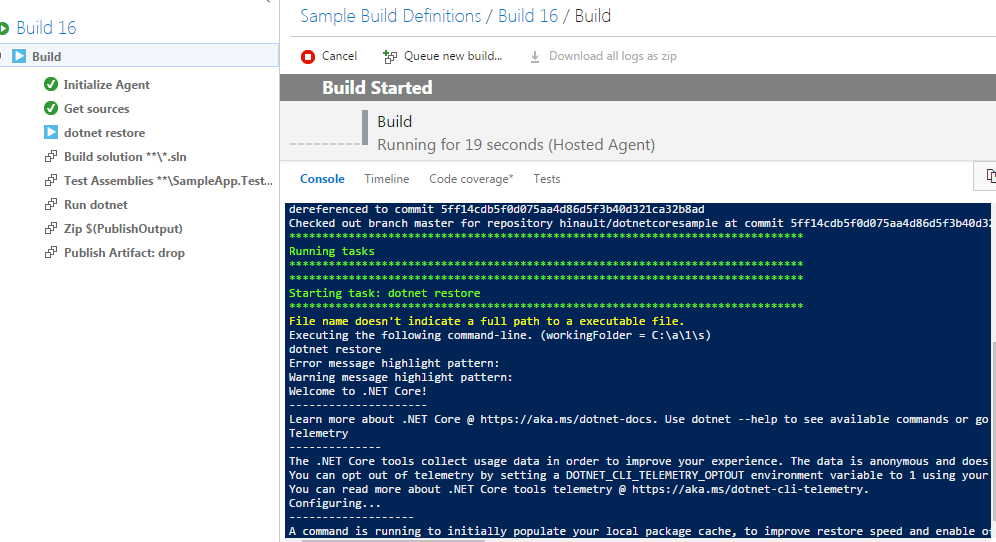
Task: Click green checkmark beside Initialize Agent
Action: point(51,85)
